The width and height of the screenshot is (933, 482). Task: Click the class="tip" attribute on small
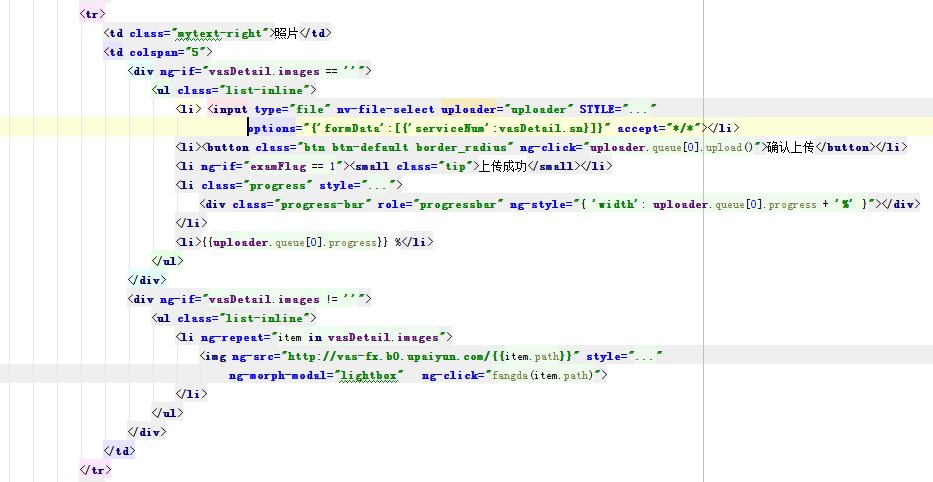434,166
